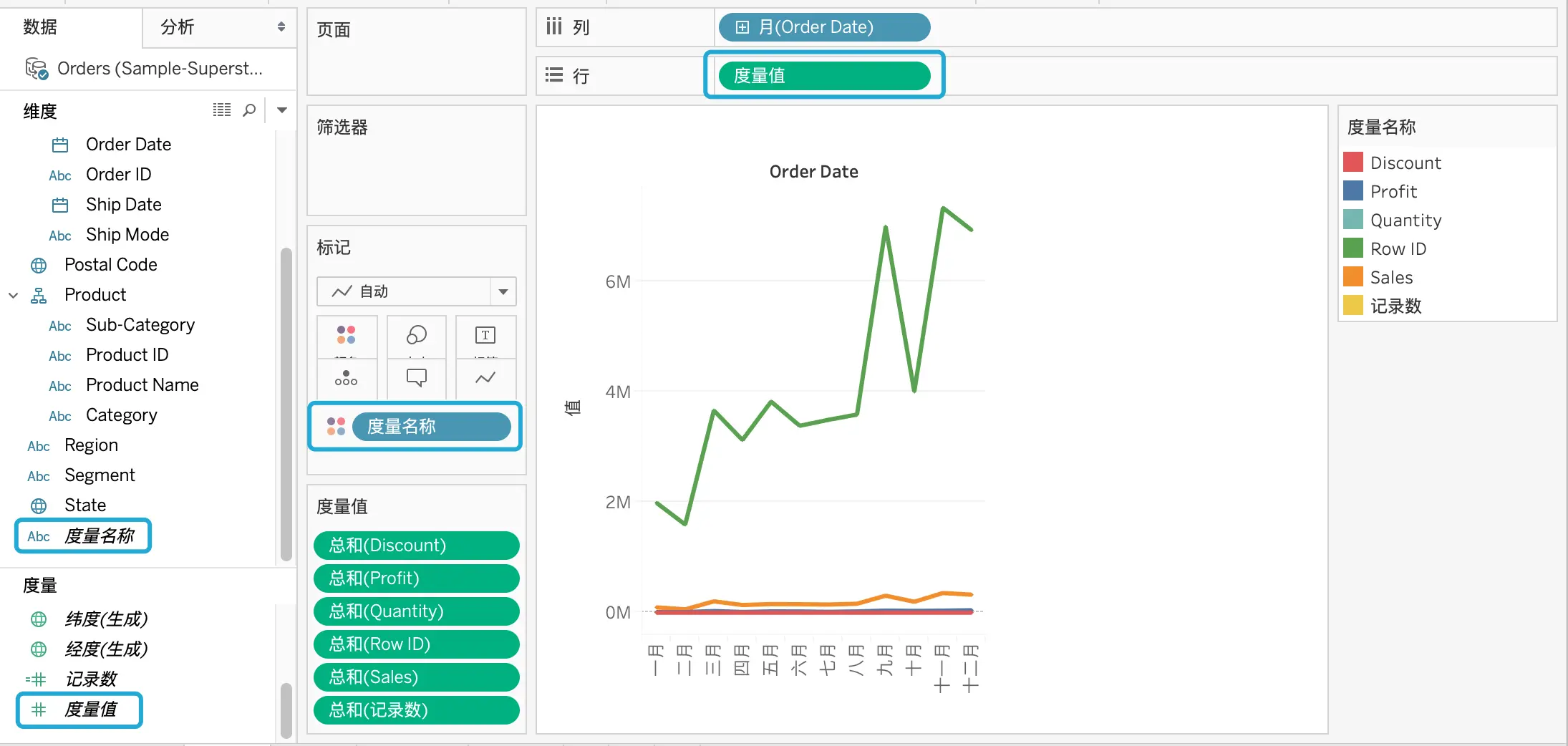
Task: Search fields with the magnifier icon
Action: 249,110
